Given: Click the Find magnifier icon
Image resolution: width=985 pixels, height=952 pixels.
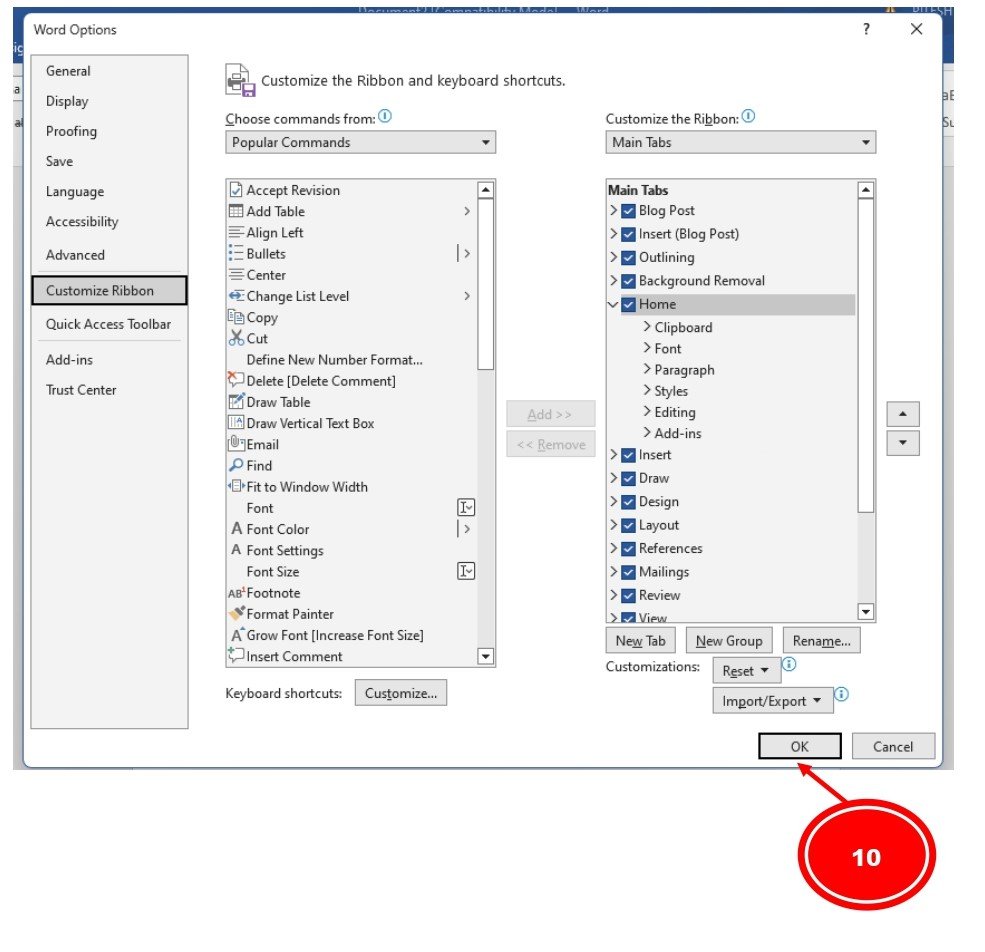Looking at the screenshot, I should (236, 465).
